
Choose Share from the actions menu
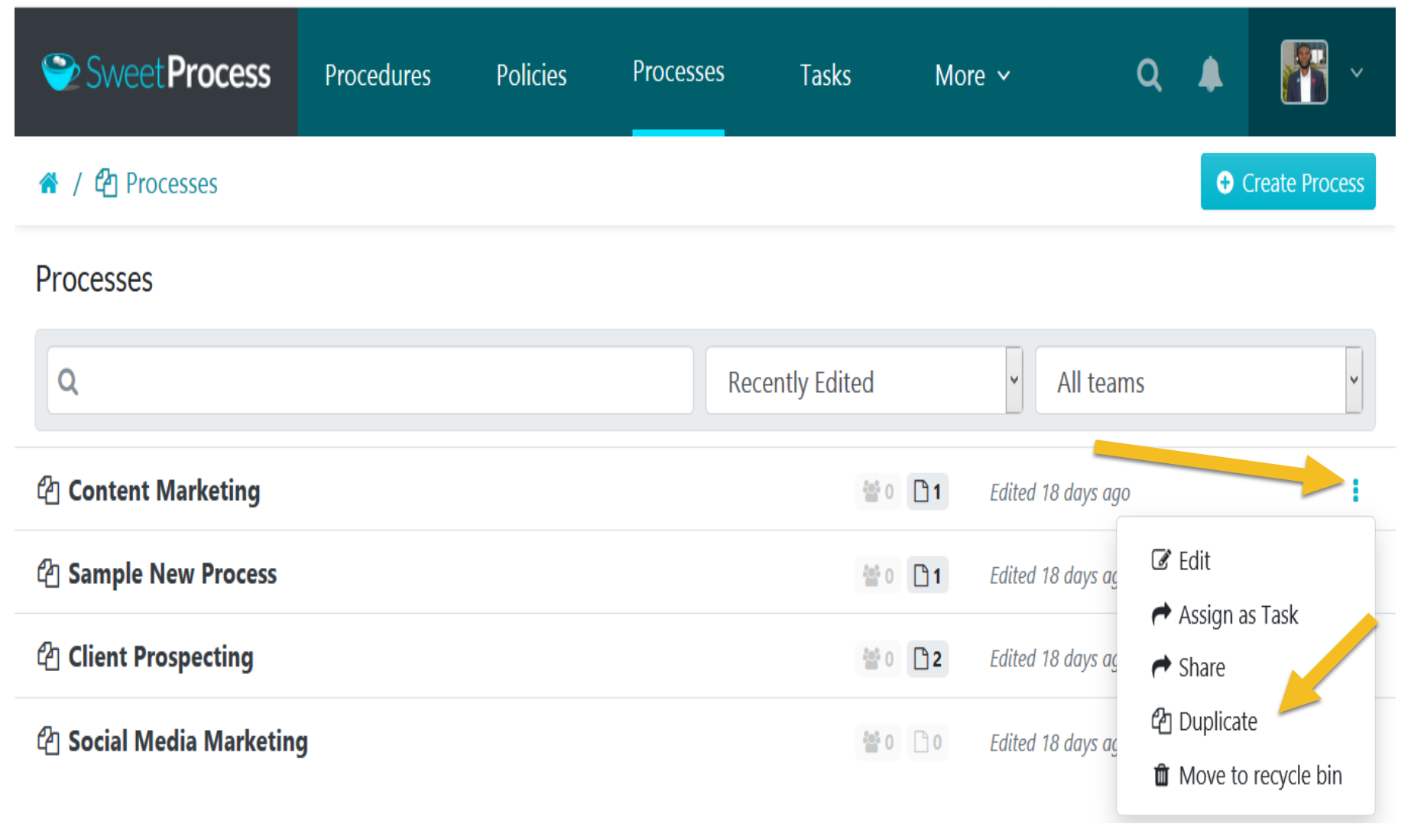pyautogui.click(x=1188, y=667)
